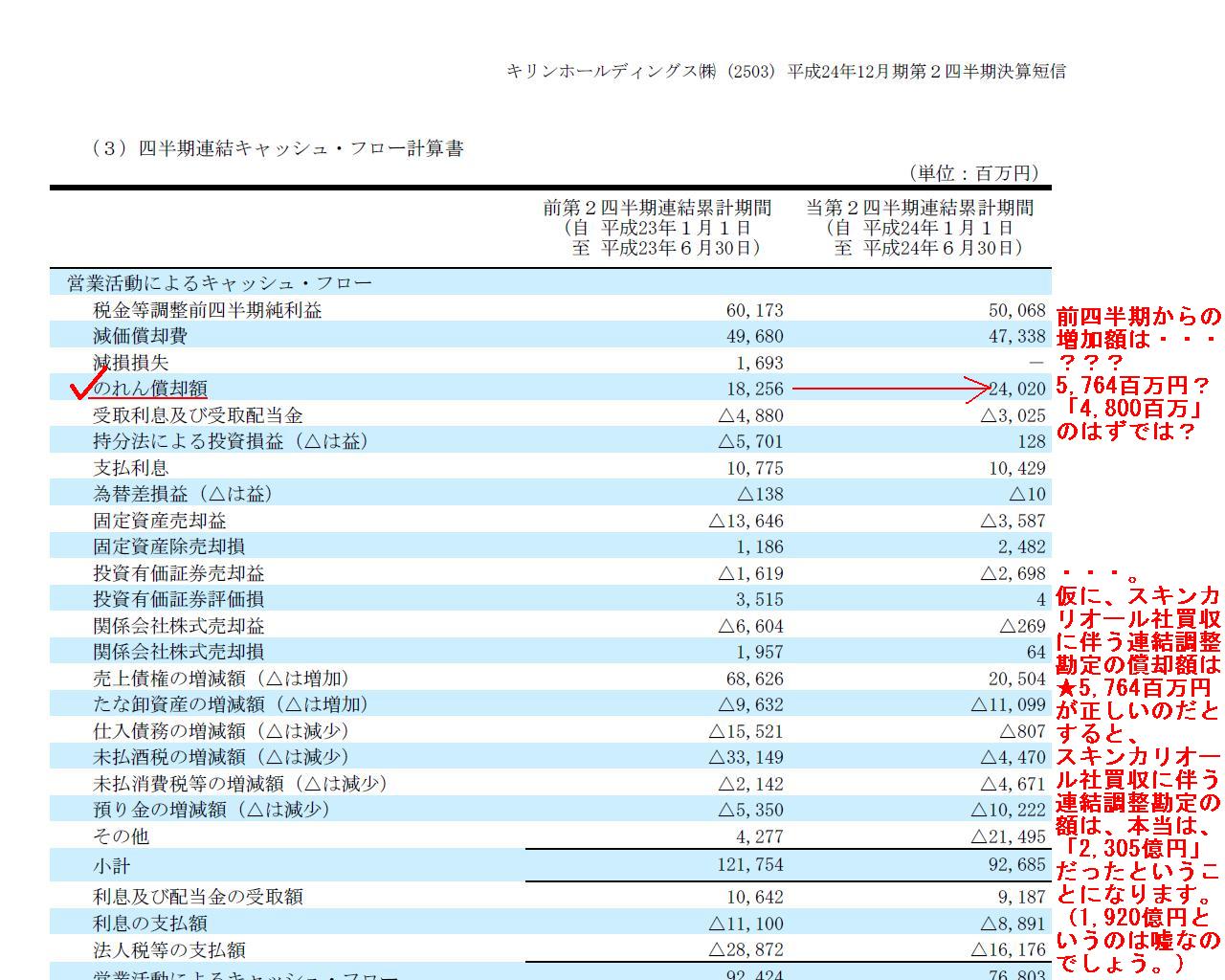This screenshot has height=980, width=1225.
Task: Click the value △4,880
Action: pyautogui.click(x=750, y=415)
